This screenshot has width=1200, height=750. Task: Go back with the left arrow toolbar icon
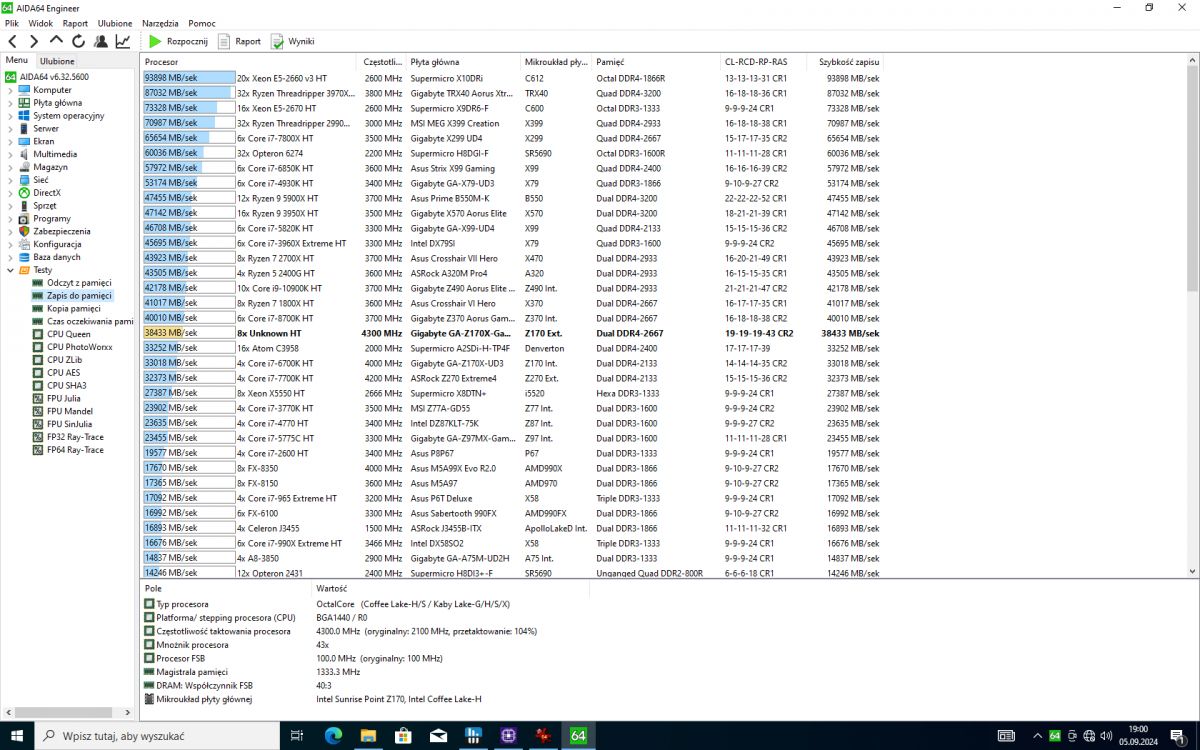pyautogui.click(x=12, y=41)
